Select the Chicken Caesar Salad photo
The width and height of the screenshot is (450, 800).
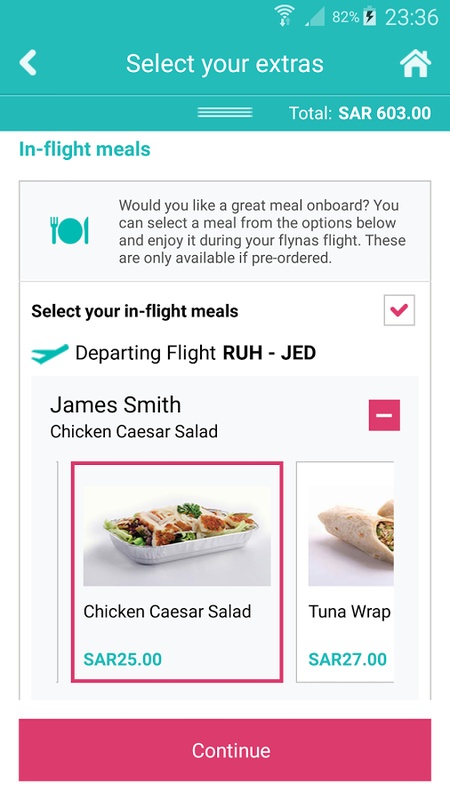(x=177, y=536)
